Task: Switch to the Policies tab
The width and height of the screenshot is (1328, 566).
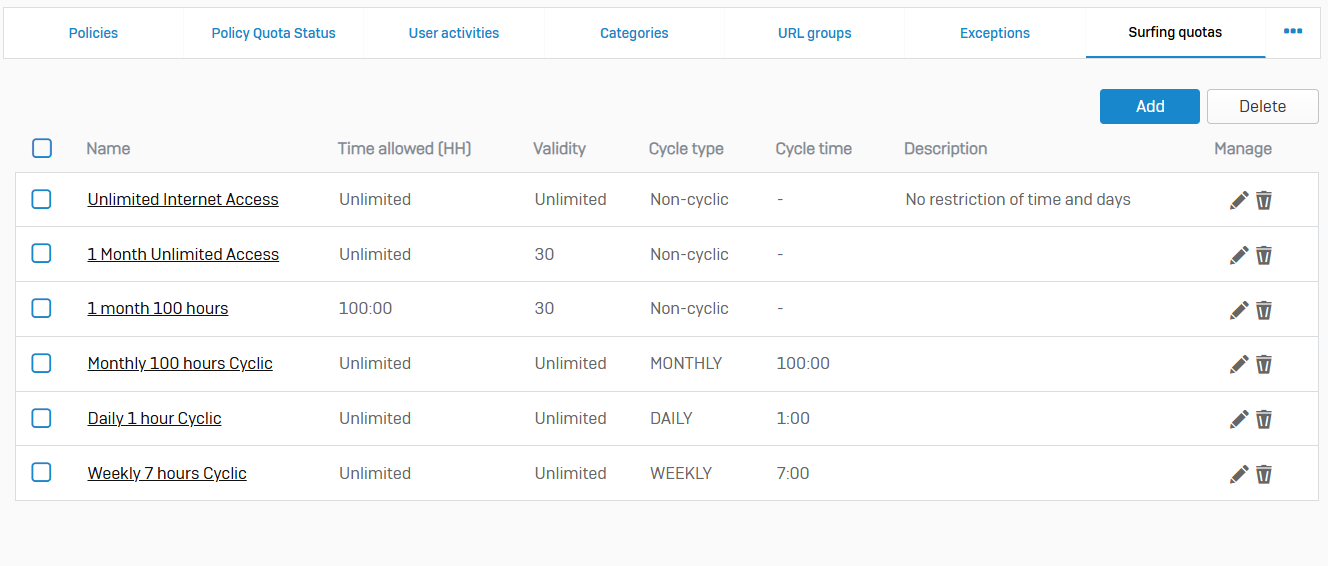Action: point(93,33)
